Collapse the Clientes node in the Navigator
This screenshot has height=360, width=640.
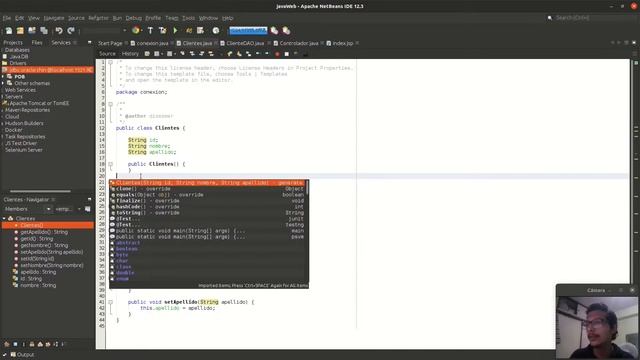pyautogui.click(x=4, y=219)
